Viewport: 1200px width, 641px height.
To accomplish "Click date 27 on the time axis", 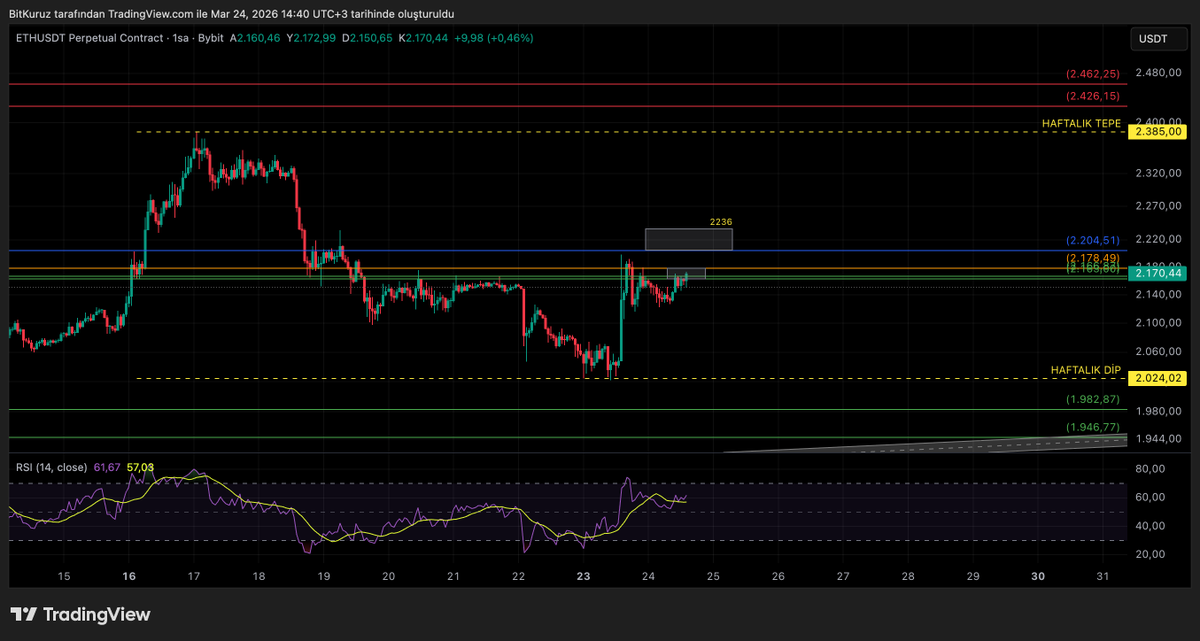I will [x=844, y=577].
